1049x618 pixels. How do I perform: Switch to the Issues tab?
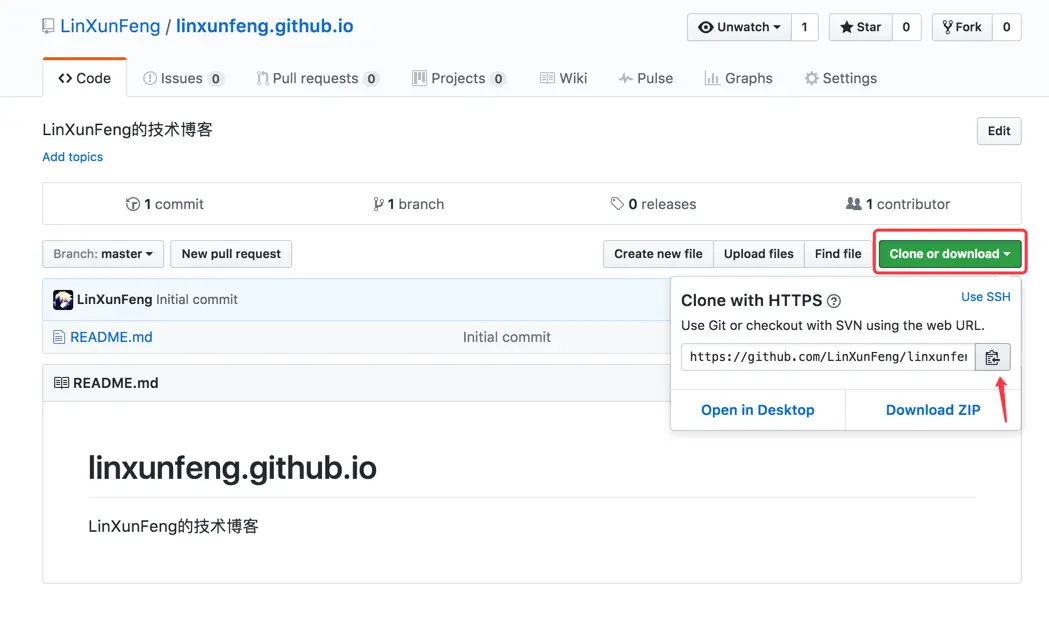(x=178, y=78)
